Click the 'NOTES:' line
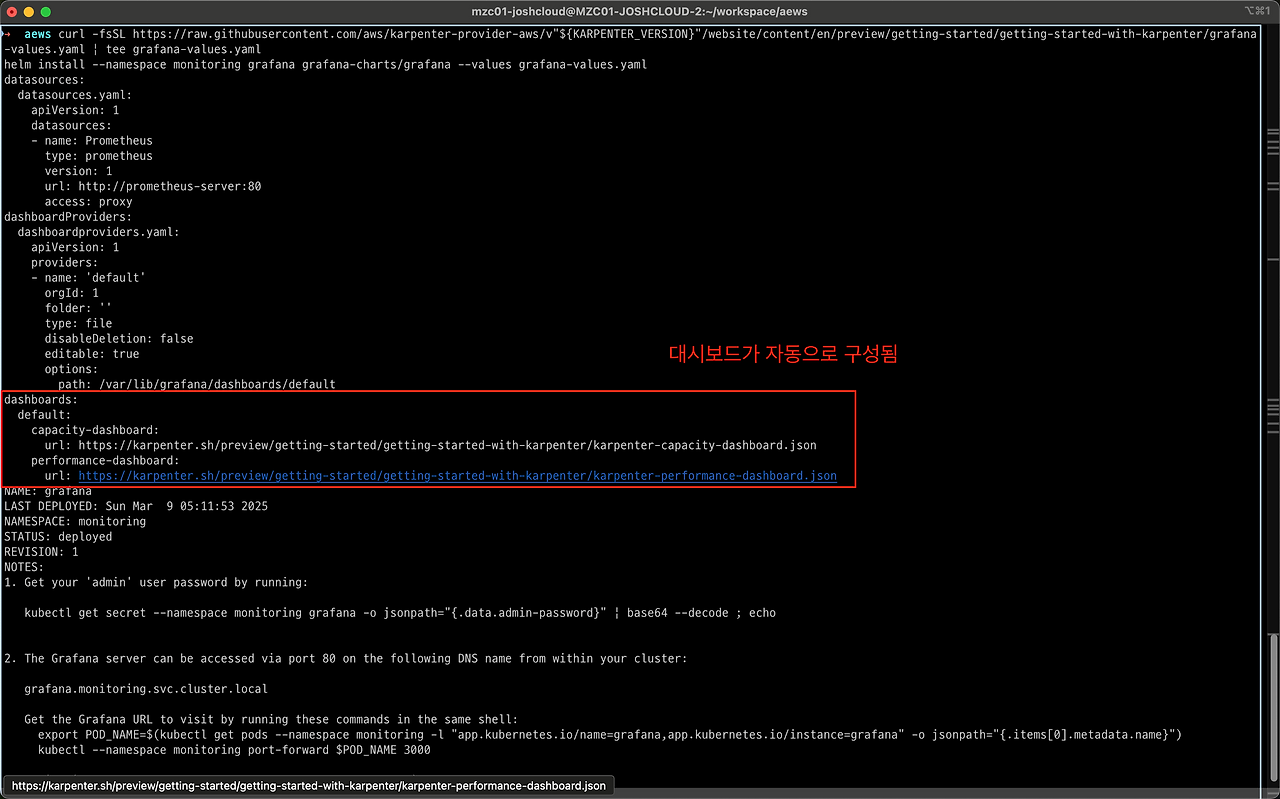This screenshot has width=1280, height=799. 24,567
